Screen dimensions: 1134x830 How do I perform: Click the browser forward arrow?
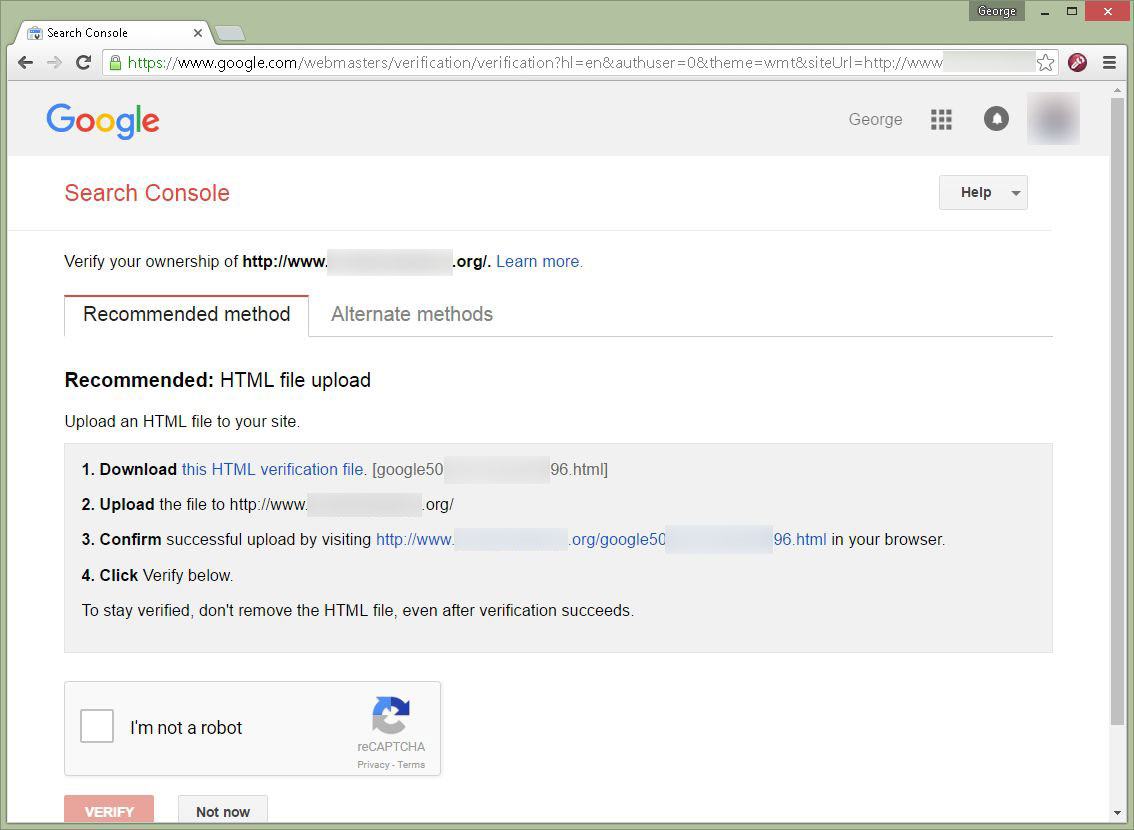(x=54, y=63)
